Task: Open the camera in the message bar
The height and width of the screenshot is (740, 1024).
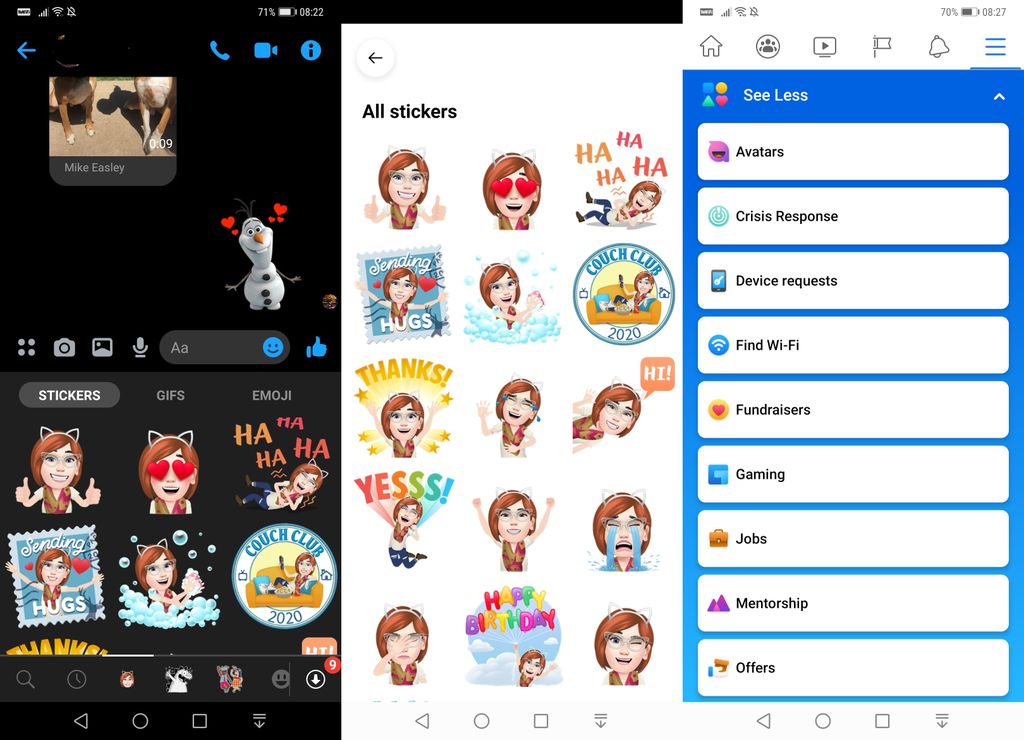Action: click(64, 347)
